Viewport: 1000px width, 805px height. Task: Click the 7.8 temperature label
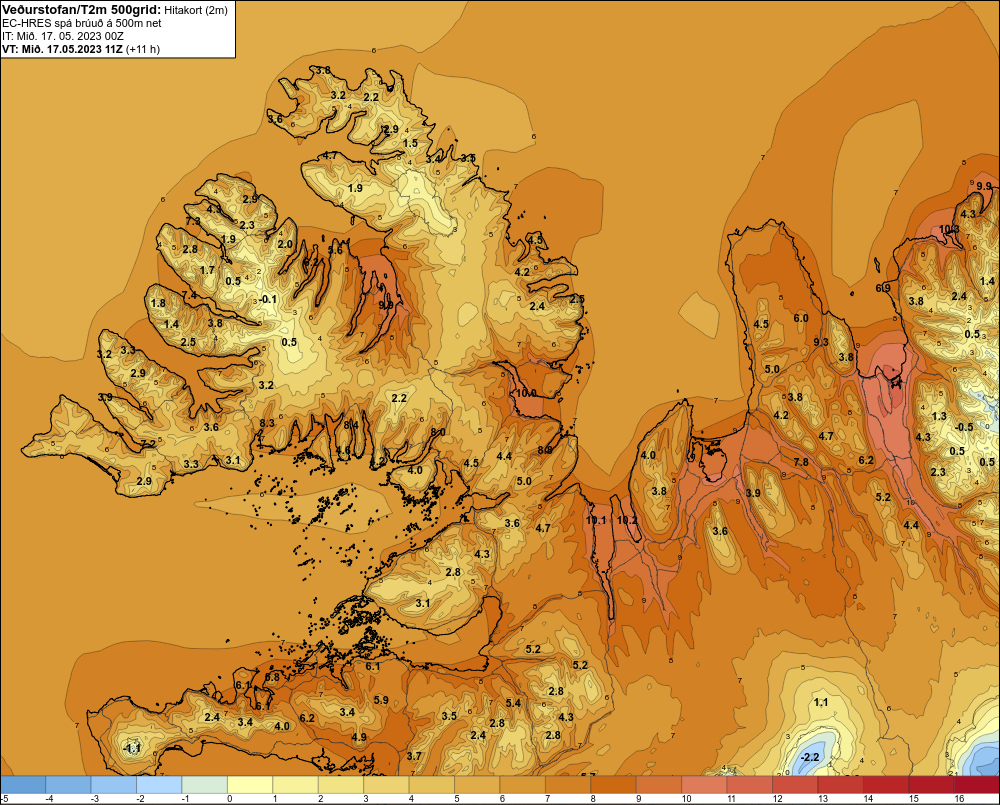[x=801, y=462]
